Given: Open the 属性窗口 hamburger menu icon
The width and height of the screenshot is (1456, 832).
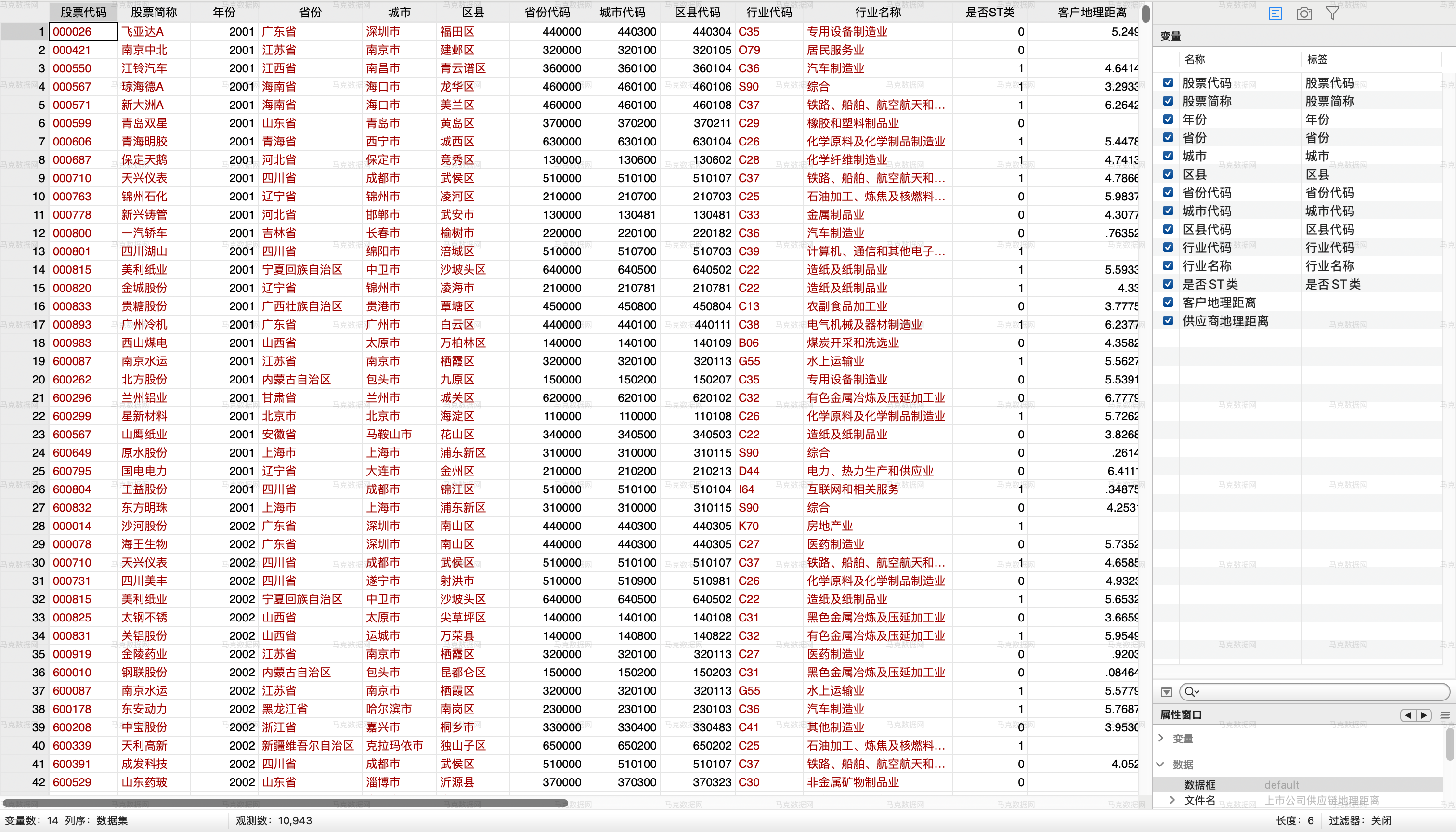Looking at the screenshot, I should coord(1445,715).
